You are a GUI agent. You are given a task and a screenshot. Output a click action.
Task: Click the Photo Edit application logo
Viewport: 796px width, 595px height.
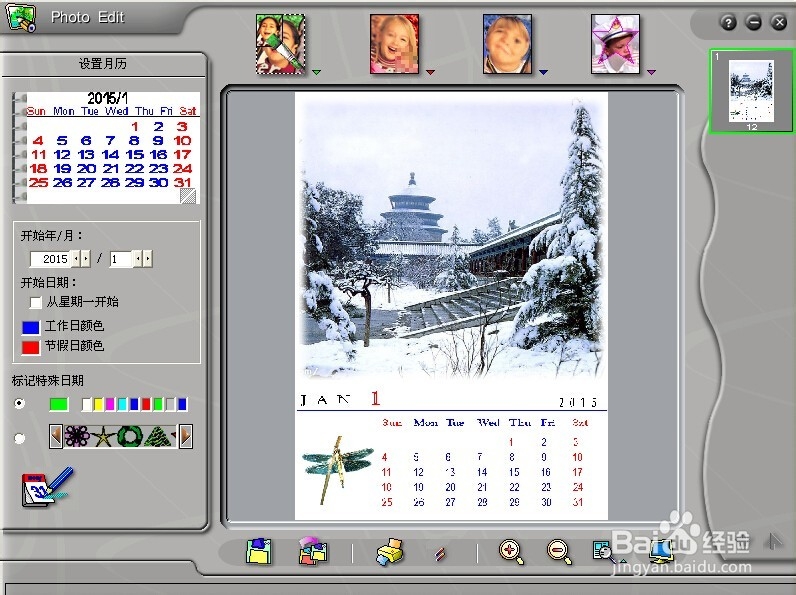click(21, 18)
